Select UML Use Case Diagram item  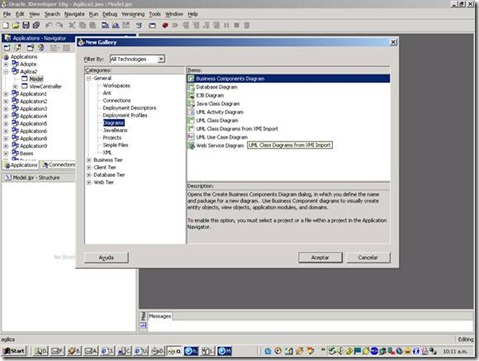pyautogui.click(x=221, y=137)
